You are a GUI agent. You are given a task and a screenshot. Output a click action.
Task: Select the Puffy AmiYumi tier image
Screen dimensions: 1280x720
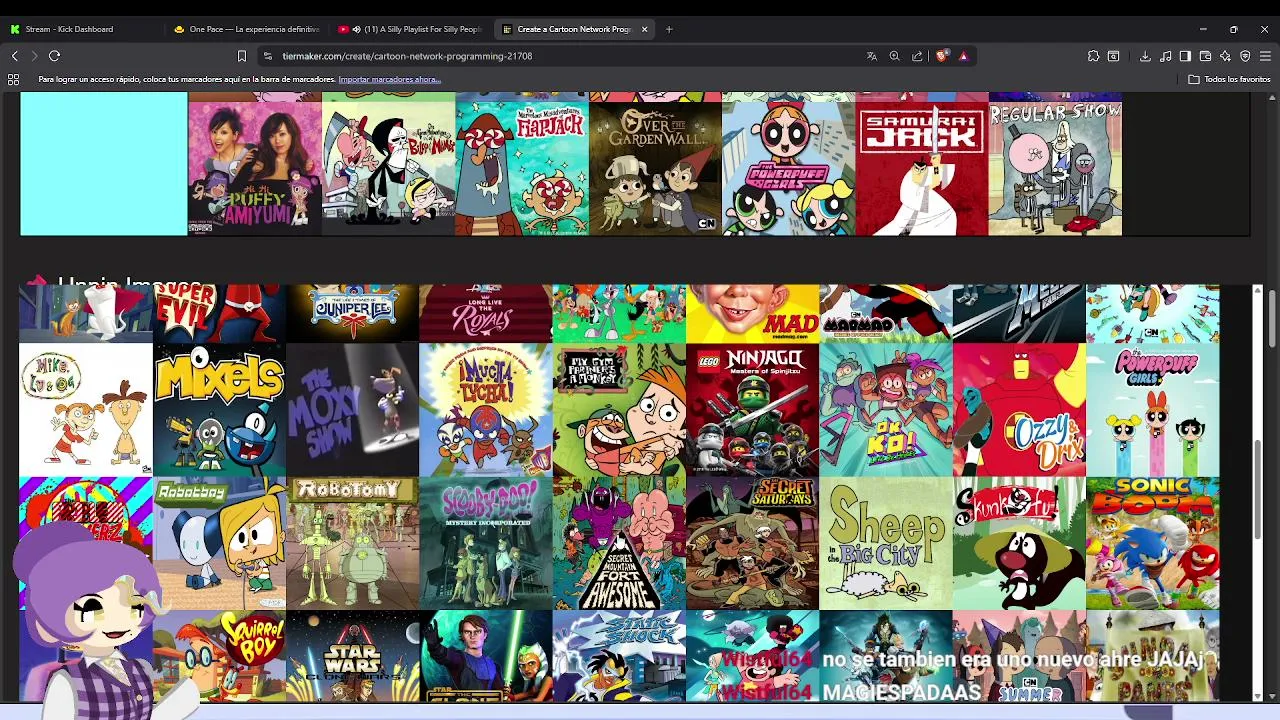click(x=255, y=169)
